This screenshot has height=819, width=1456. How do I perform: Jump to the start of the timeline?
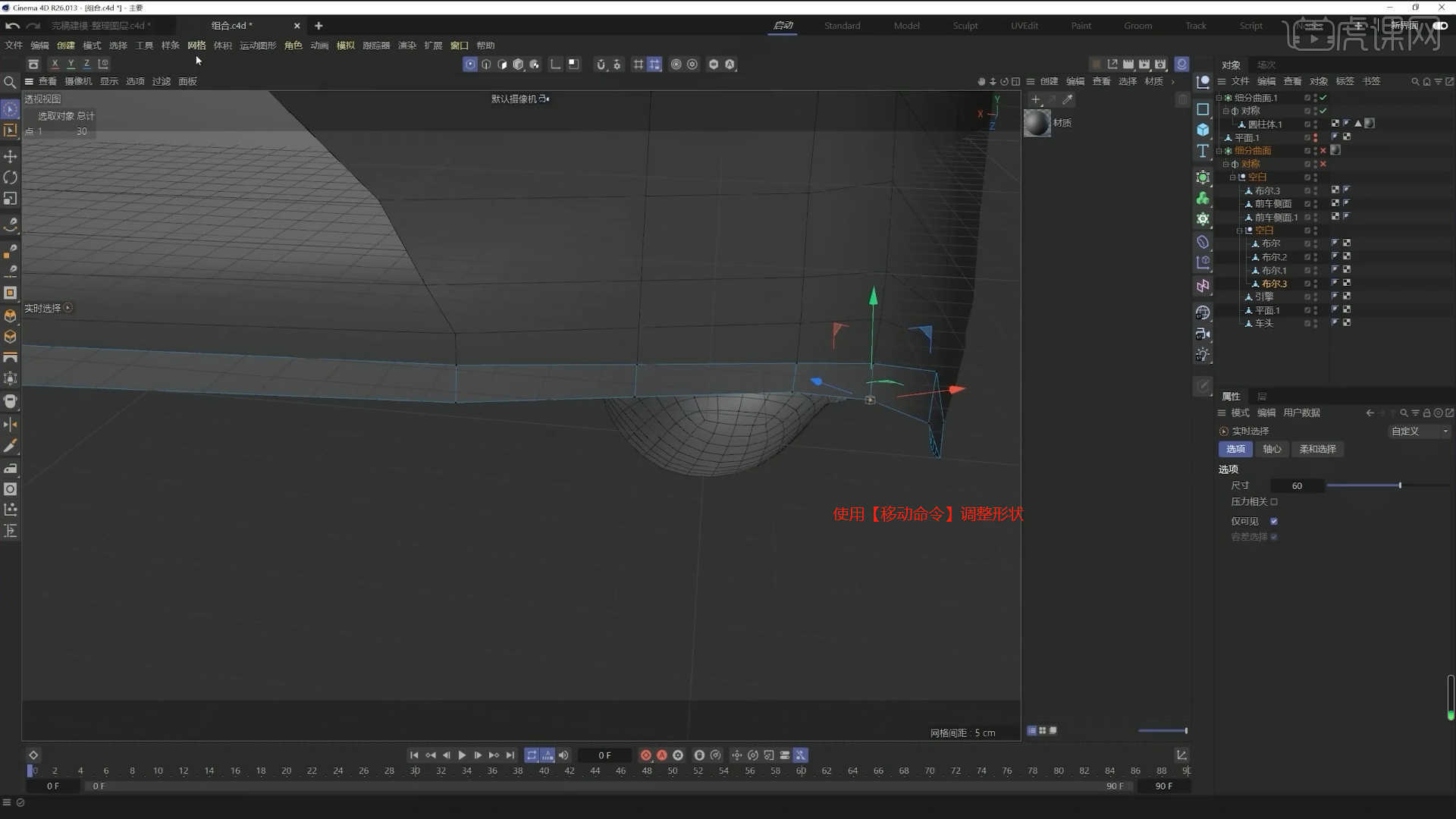(414, 755)
